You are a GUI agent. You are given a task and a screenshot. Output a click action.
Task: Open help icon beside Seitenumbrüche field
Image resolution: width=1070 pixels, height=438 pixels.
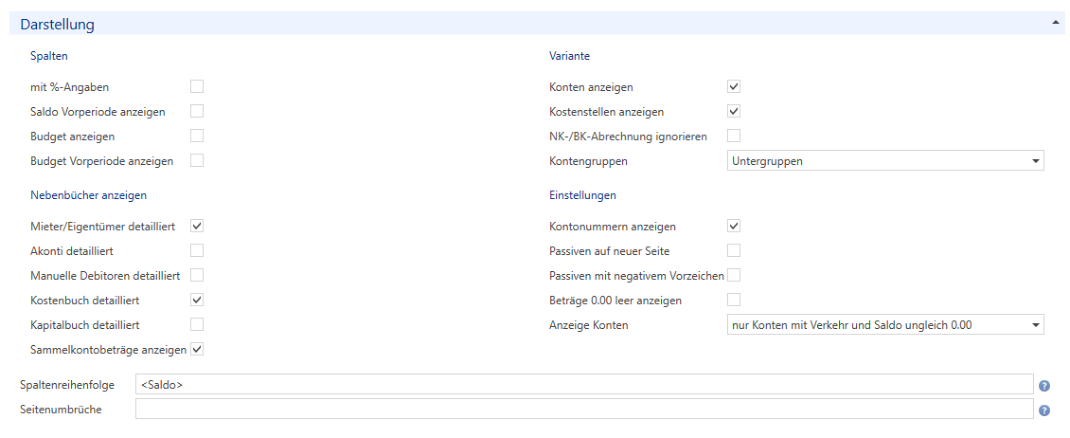[1044, 411]
